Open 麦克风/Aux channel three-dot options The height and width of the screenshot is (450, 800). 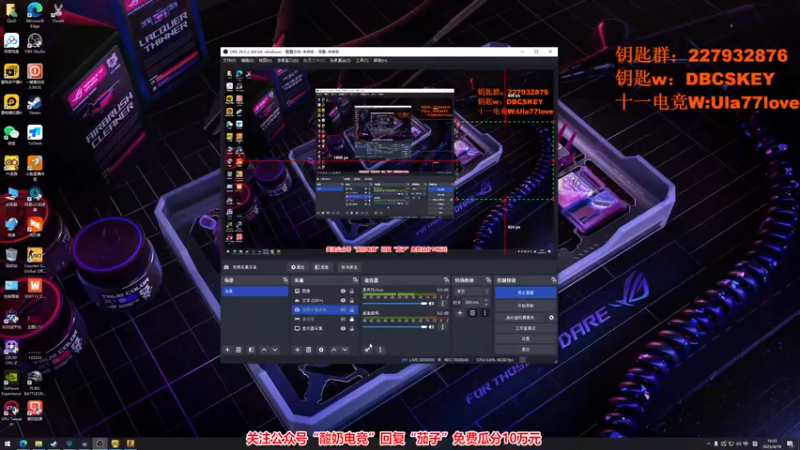442,304
